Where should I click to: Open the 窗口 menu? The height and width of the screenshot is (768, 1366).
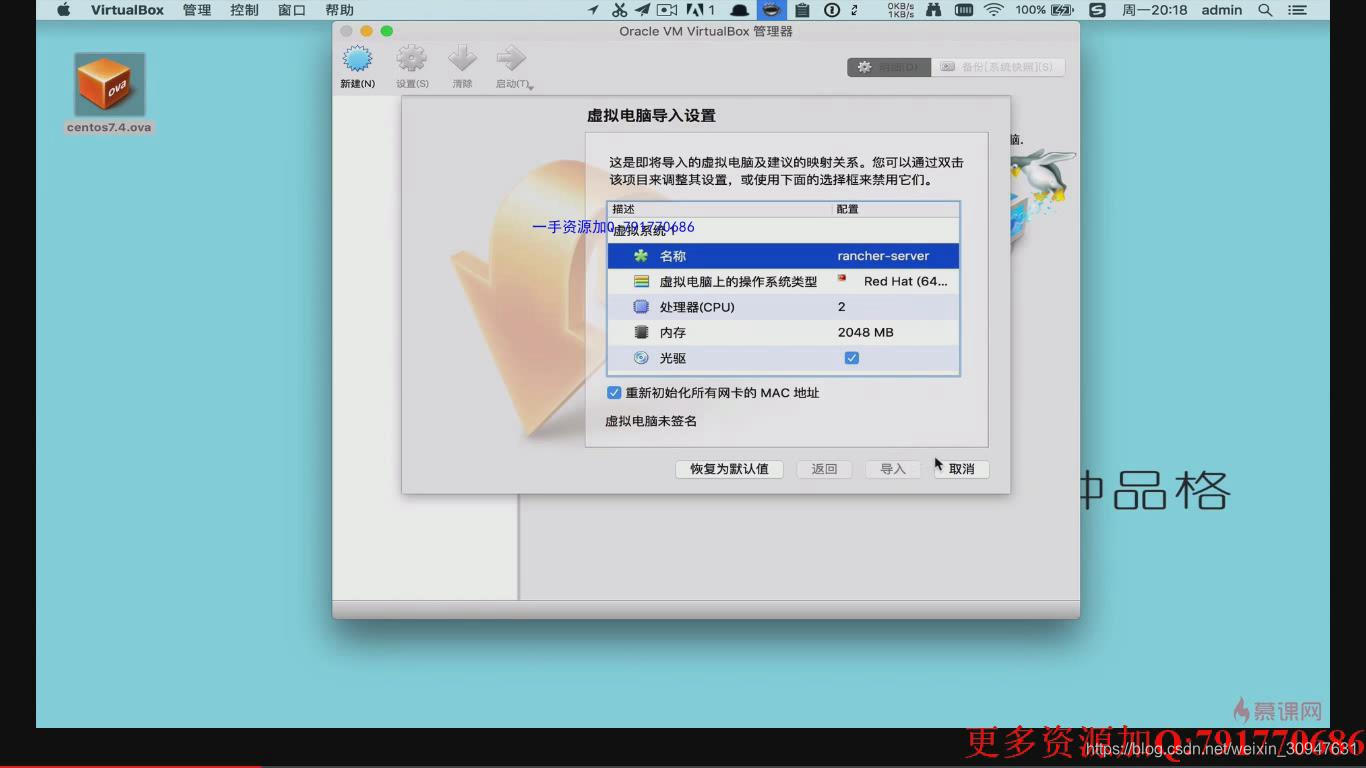[292, 10]
